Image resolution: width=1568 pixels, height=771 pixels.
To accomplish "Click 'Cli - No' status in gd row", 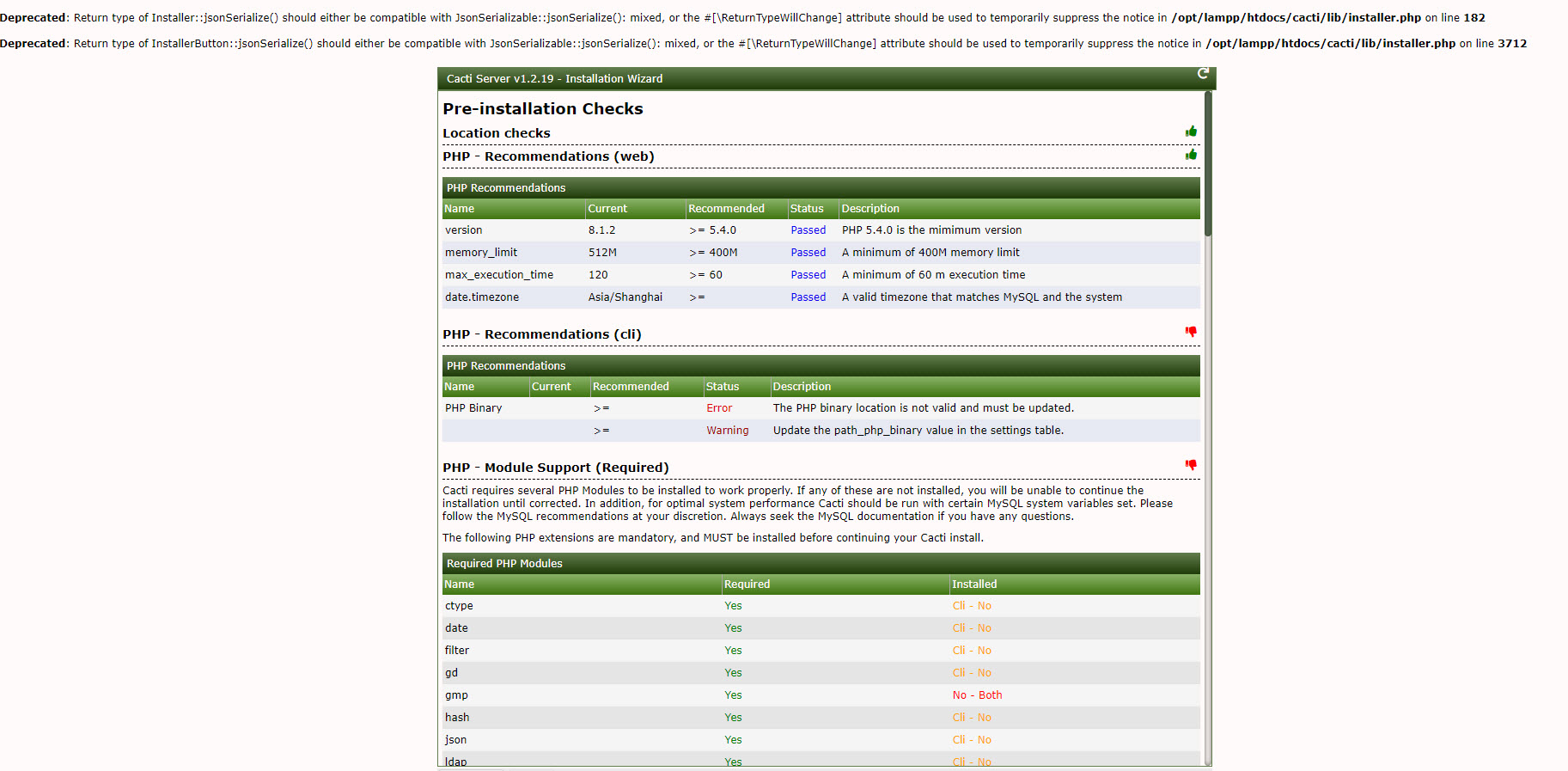I will pyautogui.click(x=972, y=673).
